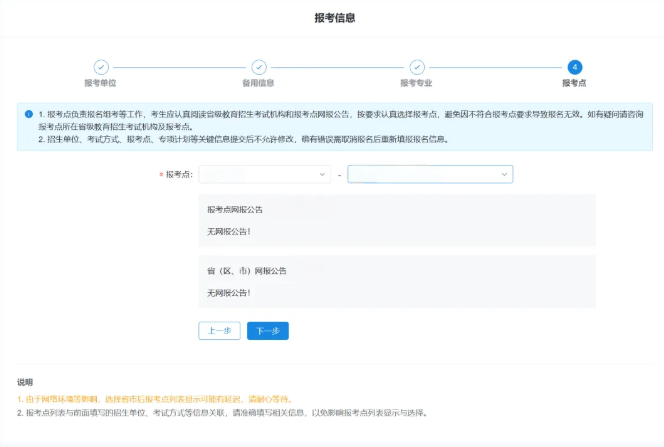Viewport: 664px width, 447px height.
Task: Click notice item 2 about 招生单位、考试方式
Action: (243, 139)
